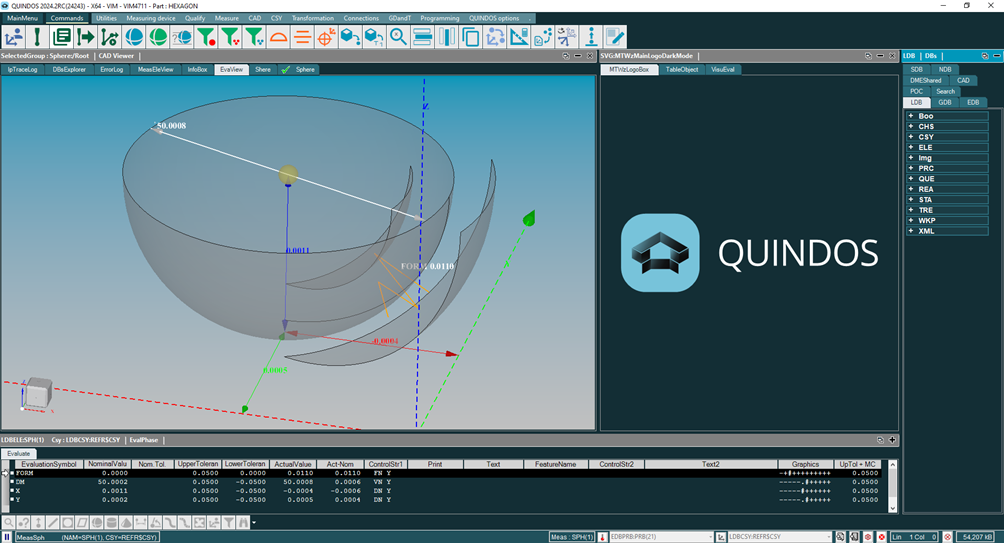Click the view orientation cube in CAD viewer
The height and width of the screenshot is (543, 1004).
pyautogui.click(x=37, y=393)
